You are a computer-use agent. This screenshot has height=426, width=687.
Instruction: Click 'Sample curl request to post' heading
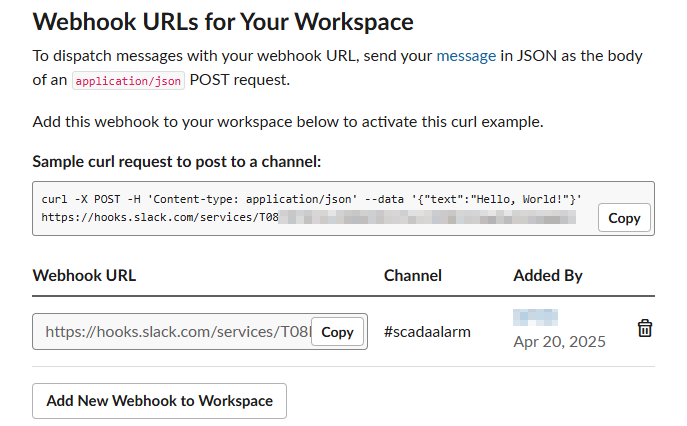177,162
